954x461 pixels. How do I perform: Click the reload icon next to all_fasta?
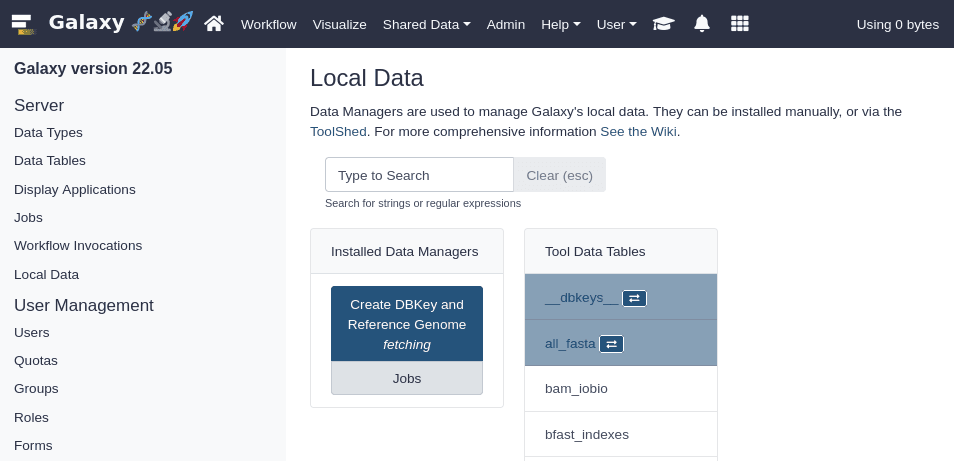point(611,344)
